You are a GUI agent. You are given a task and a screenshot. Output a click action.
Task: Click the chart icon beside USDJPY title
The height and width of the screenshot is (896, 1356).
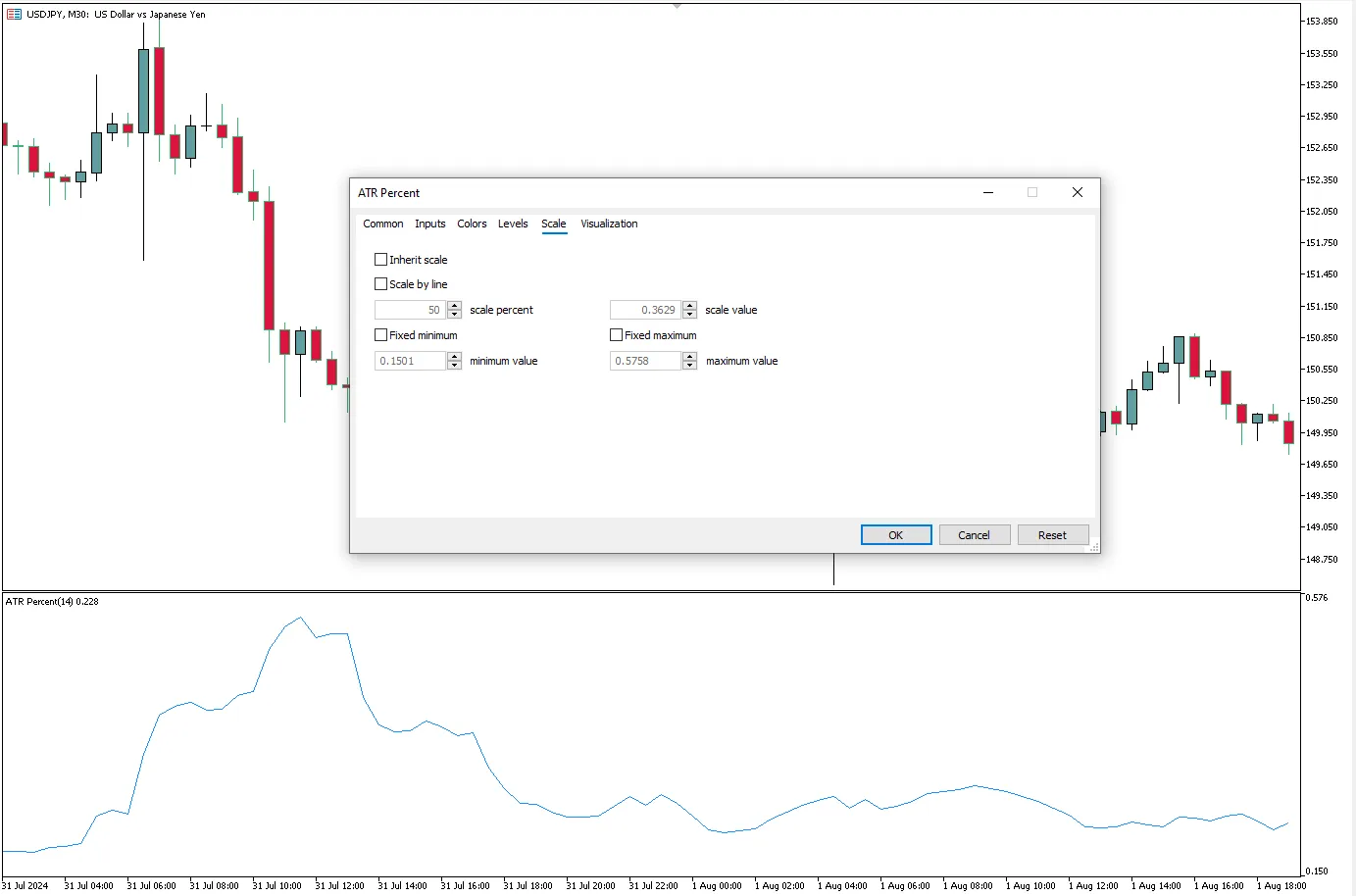coord(14,15)
